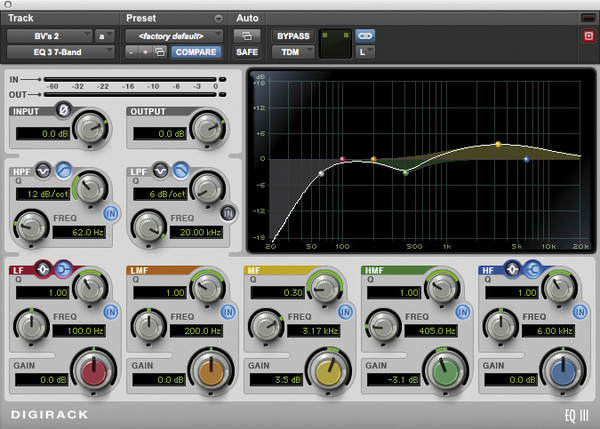Select LPF low-pass filter type icon

click(x=181, y=171)
